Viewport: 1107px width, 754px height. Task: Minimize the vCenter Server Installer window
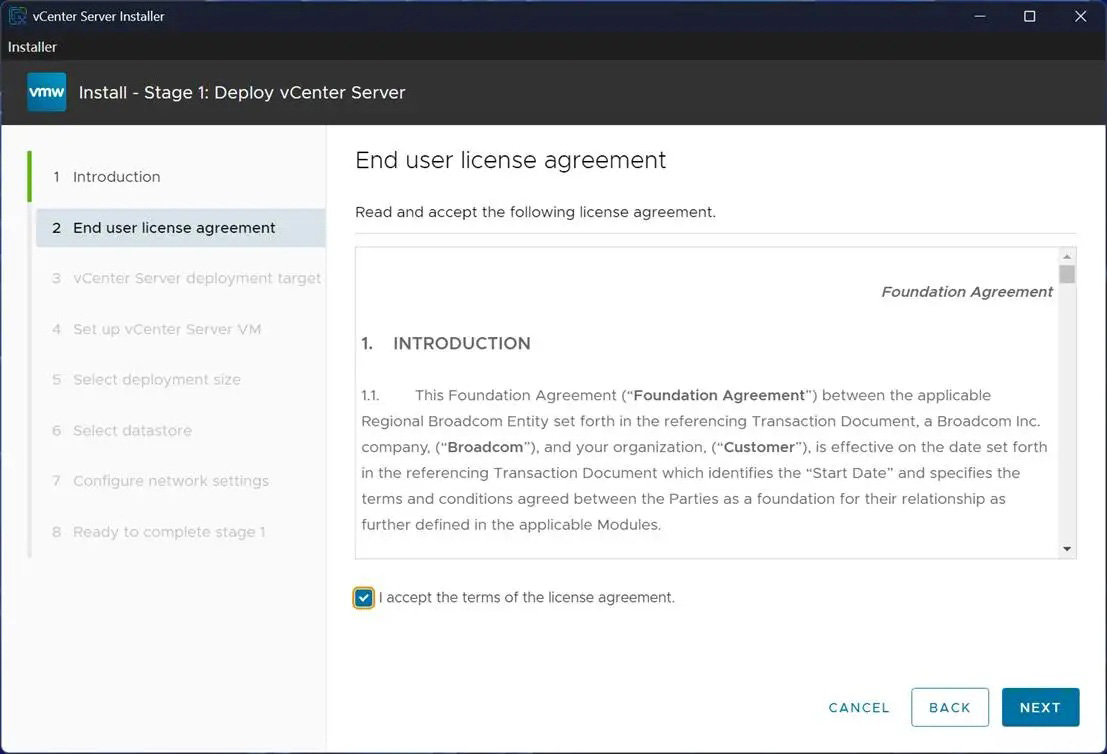978,16
